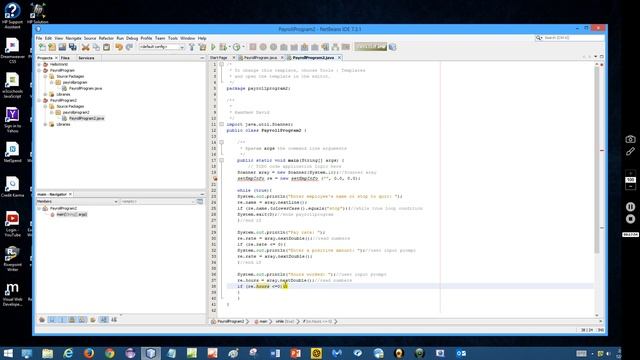640x360 pixels.
Task: Expand Libraries under PayrollProgram2
Action: [x=46, y=124]
